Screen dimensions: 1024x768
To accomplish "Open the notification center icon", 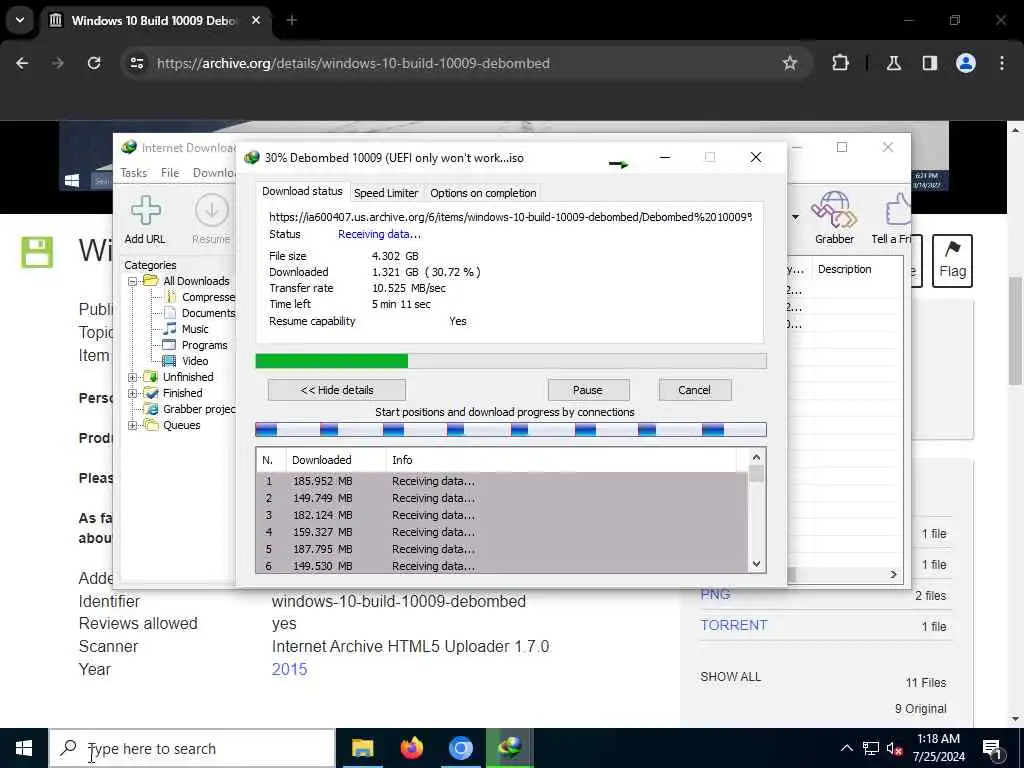I will (992, 748).
